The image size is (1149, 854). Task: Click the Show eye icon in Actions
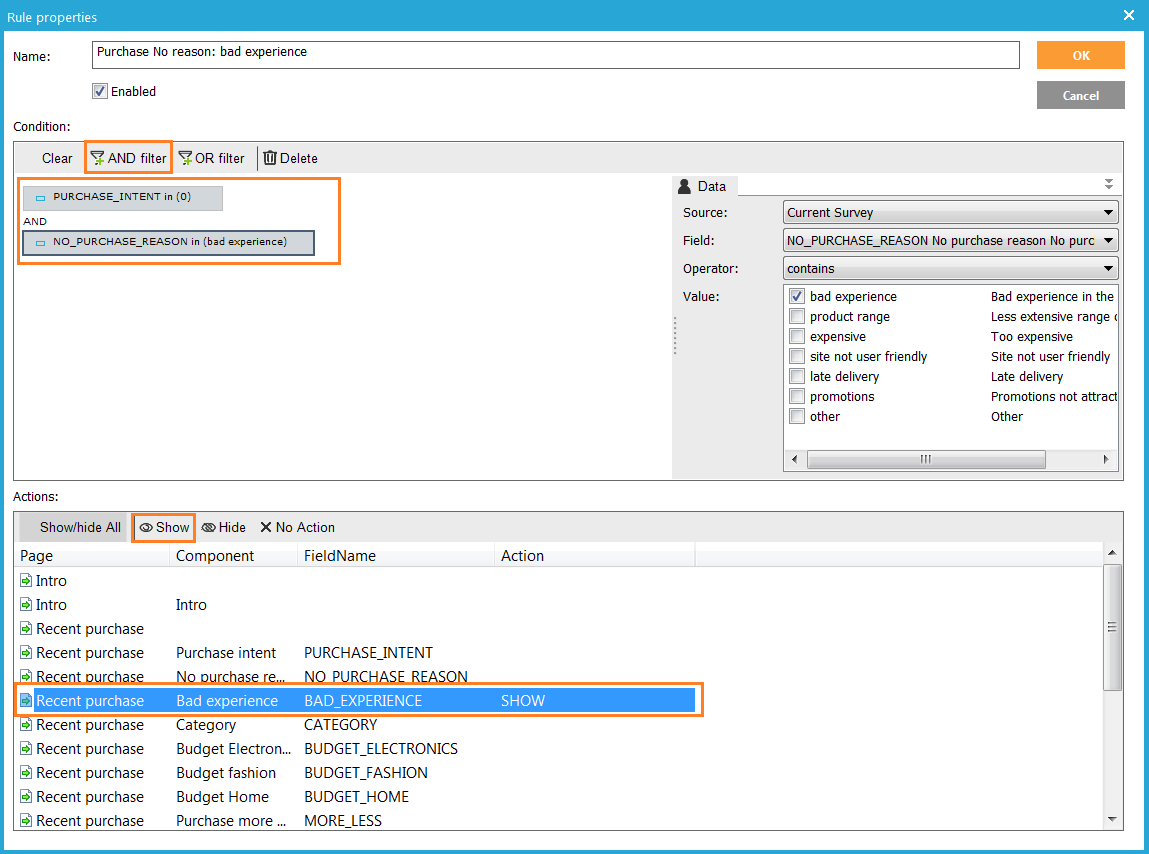146,527
